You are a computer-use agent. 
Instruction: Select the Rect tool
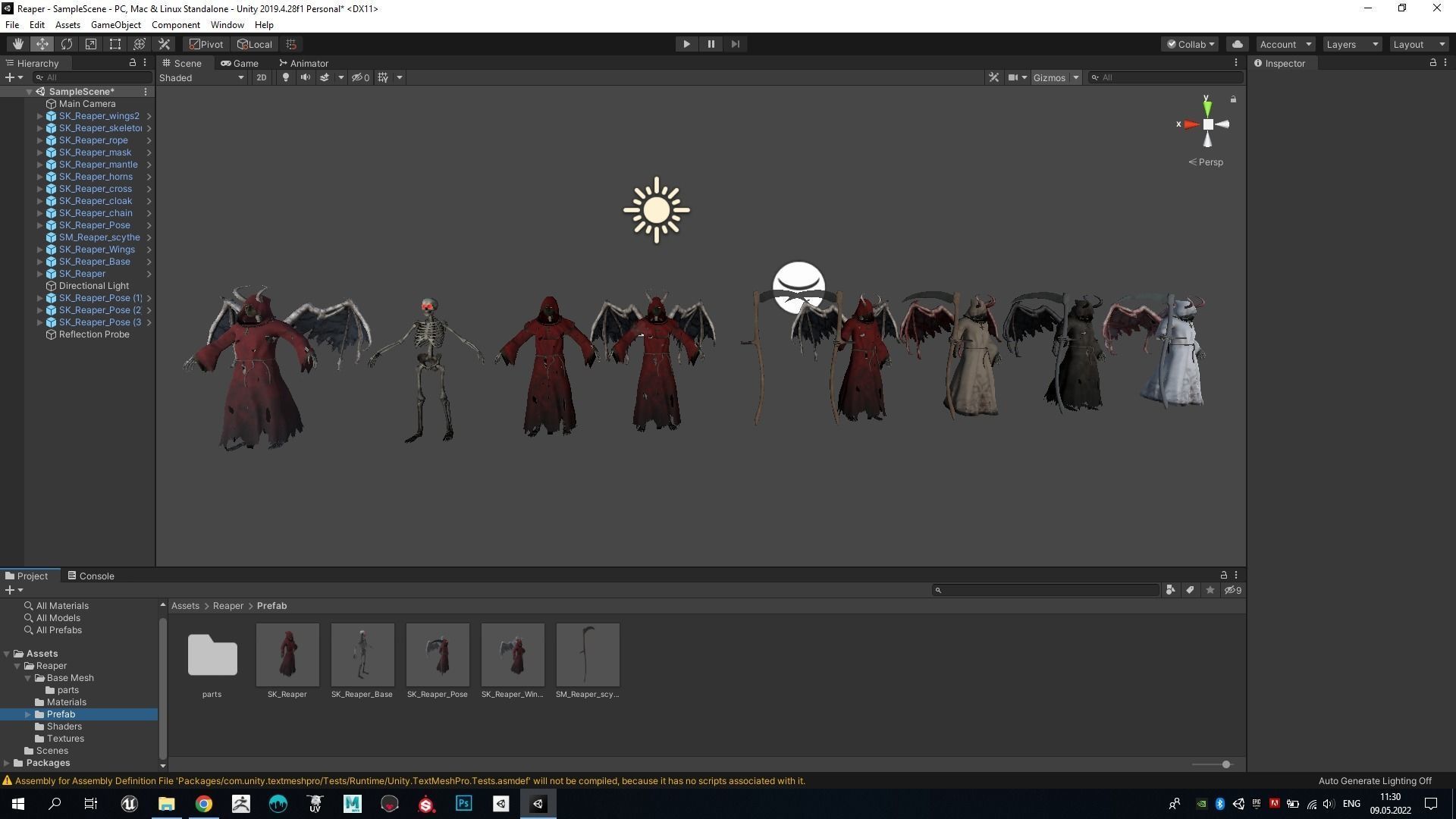pos(115,44)
